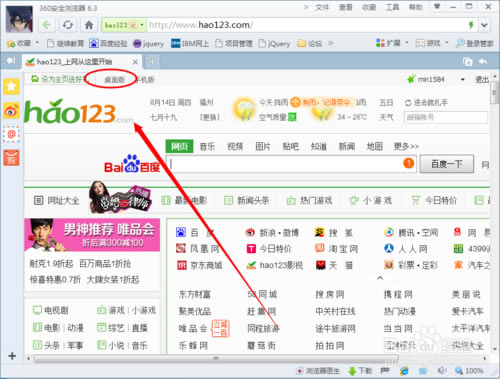Select the 地图 search tab
The height and width of the screenshot is (379, 500).
[x=374, y=146]
